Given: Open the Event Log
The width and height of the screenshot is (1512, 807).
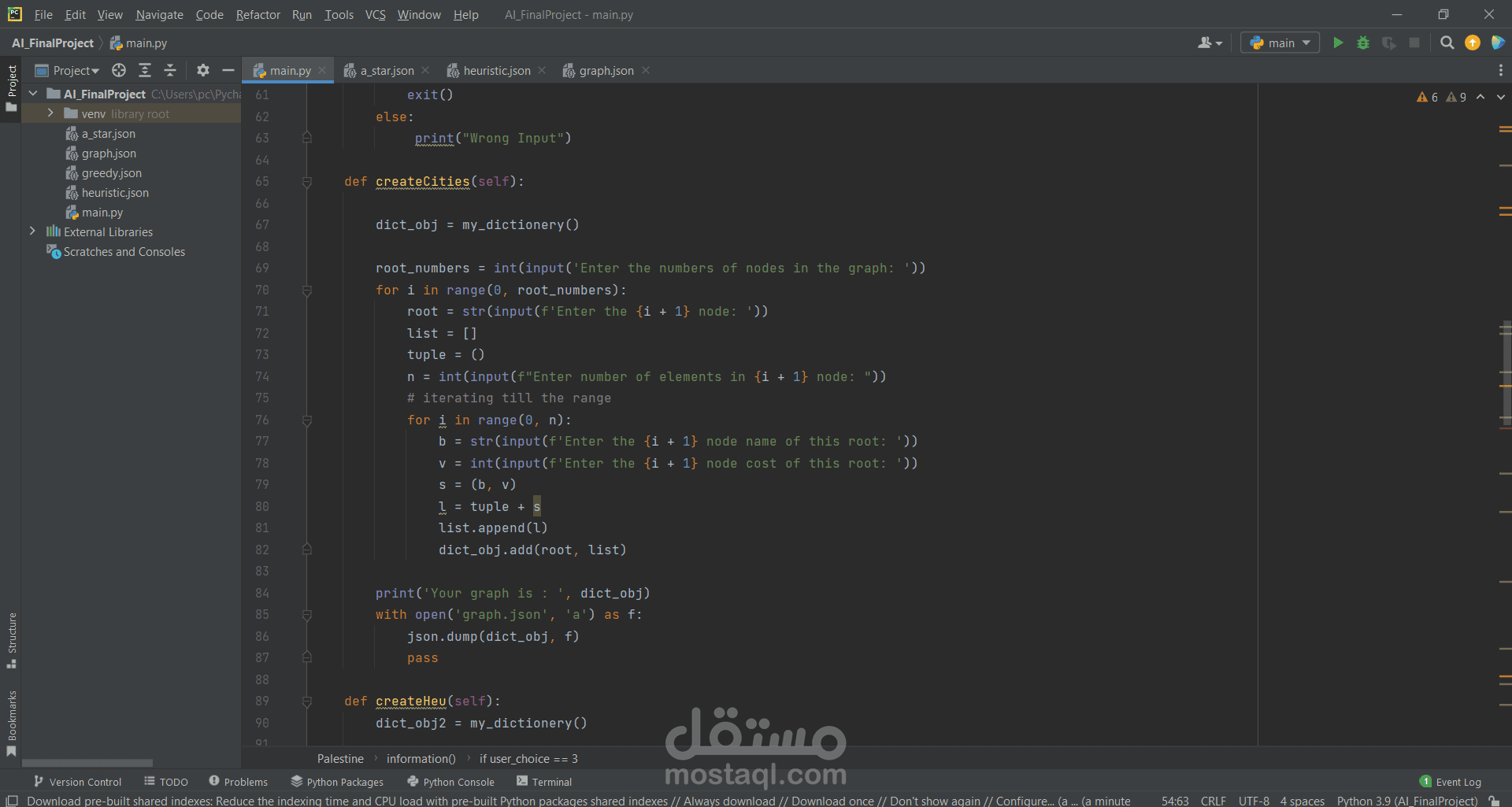Looking at the screenshot, I should click(1450, 782).
